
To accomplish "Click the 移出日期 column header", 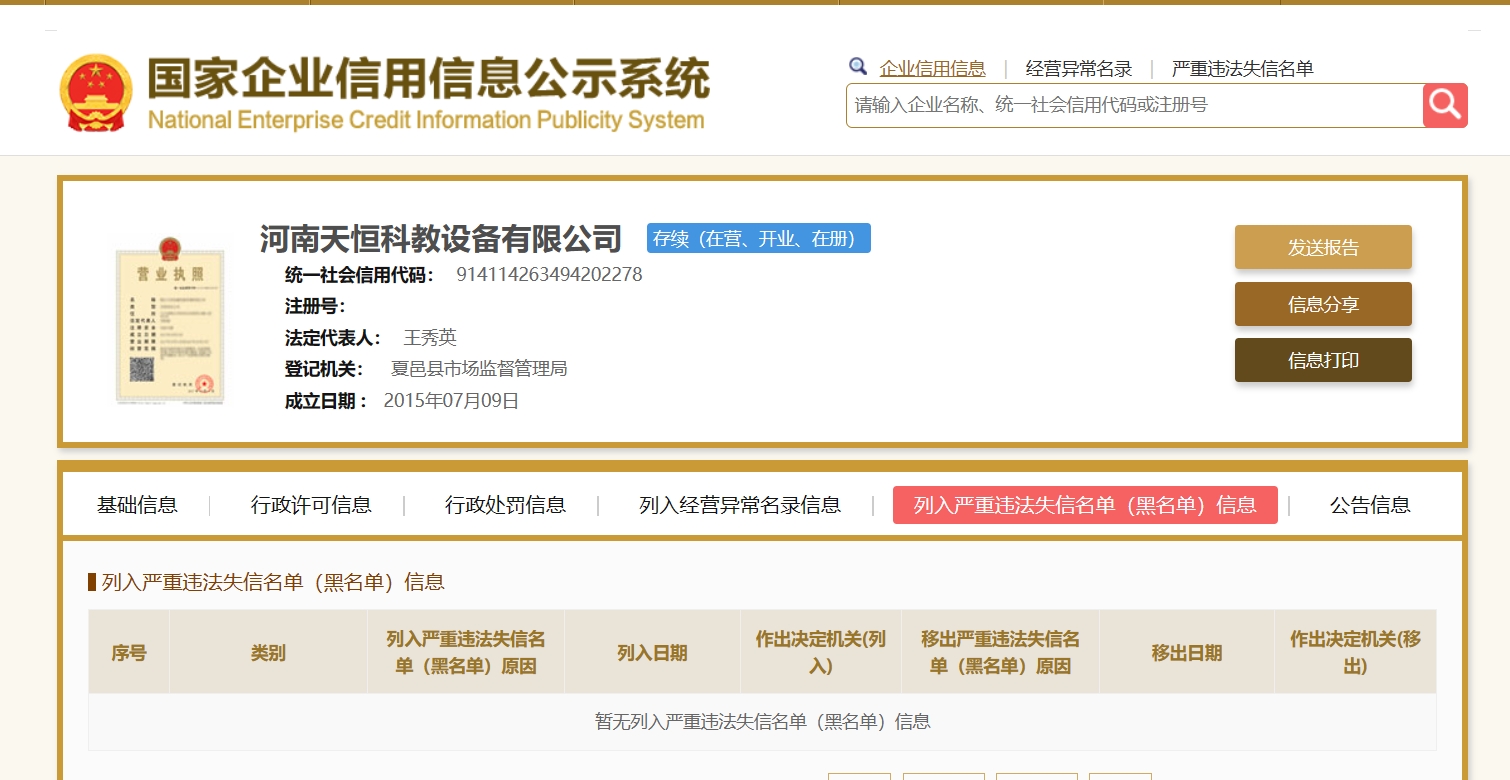I will tap(1187, 653).
